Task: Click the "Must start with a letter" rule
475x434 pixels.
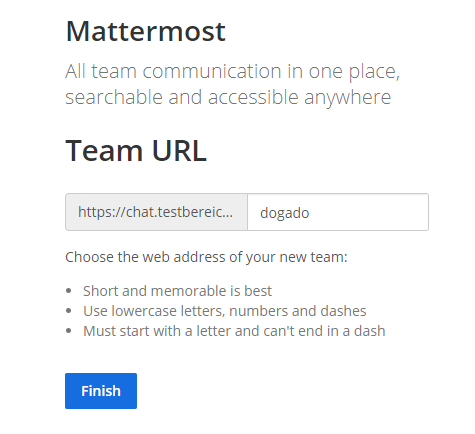Action: coord(234,331)
